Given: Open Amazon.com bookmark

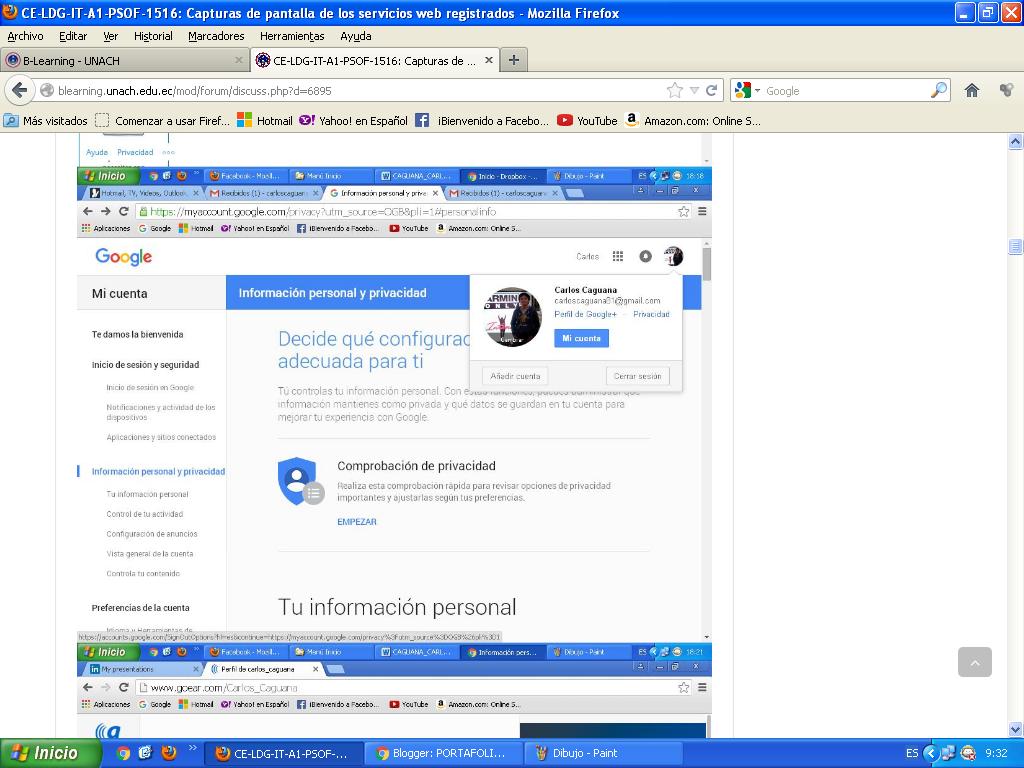Looking at the screenshot, I should 693,121.
